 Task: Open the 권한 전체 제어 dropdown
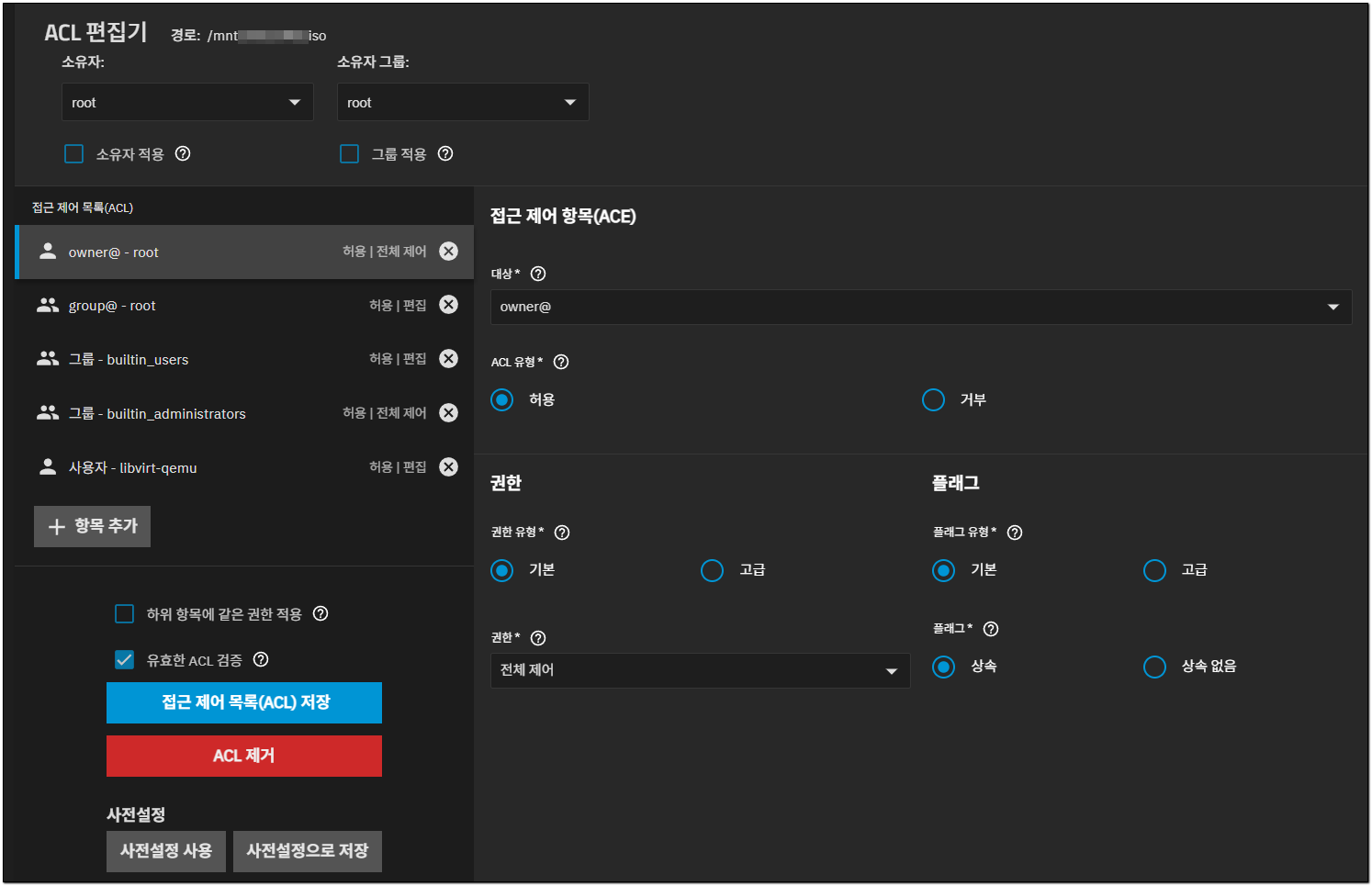(x=700, y=671)
